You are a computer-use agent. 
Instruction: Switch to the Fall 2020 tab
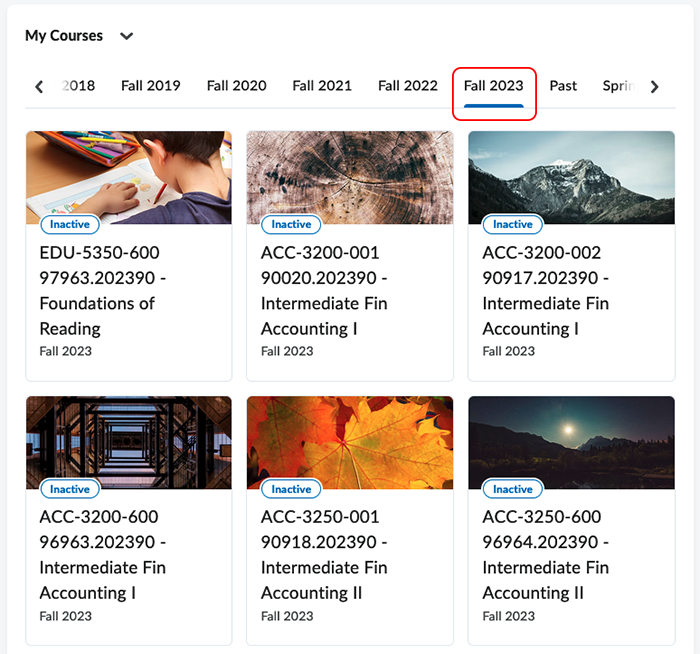click(236, 86)
